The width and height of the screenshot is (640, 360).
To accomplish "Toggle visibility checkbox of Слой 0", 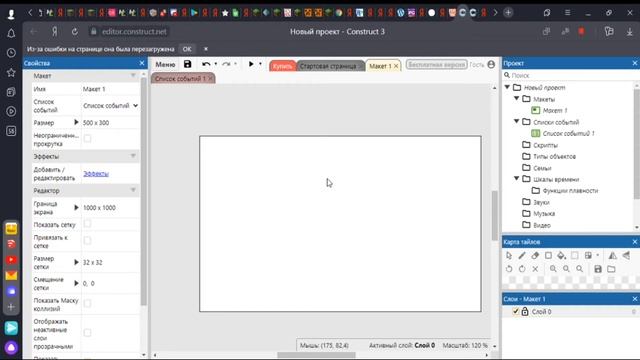I will point(516,311).
